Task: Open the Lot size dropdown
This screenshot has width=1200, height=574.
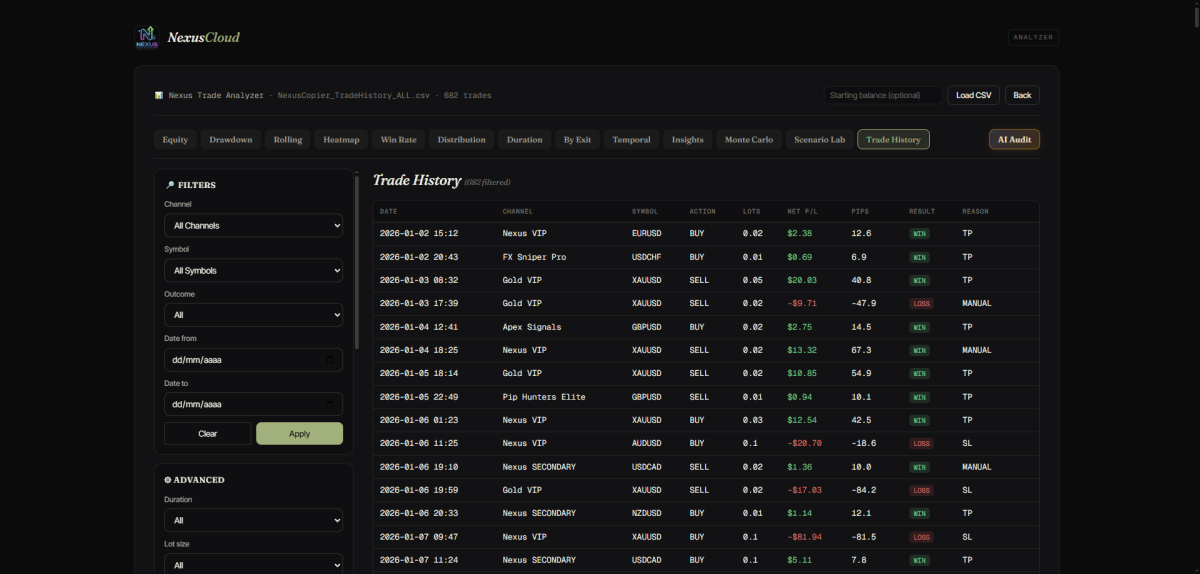Action: 253,564
